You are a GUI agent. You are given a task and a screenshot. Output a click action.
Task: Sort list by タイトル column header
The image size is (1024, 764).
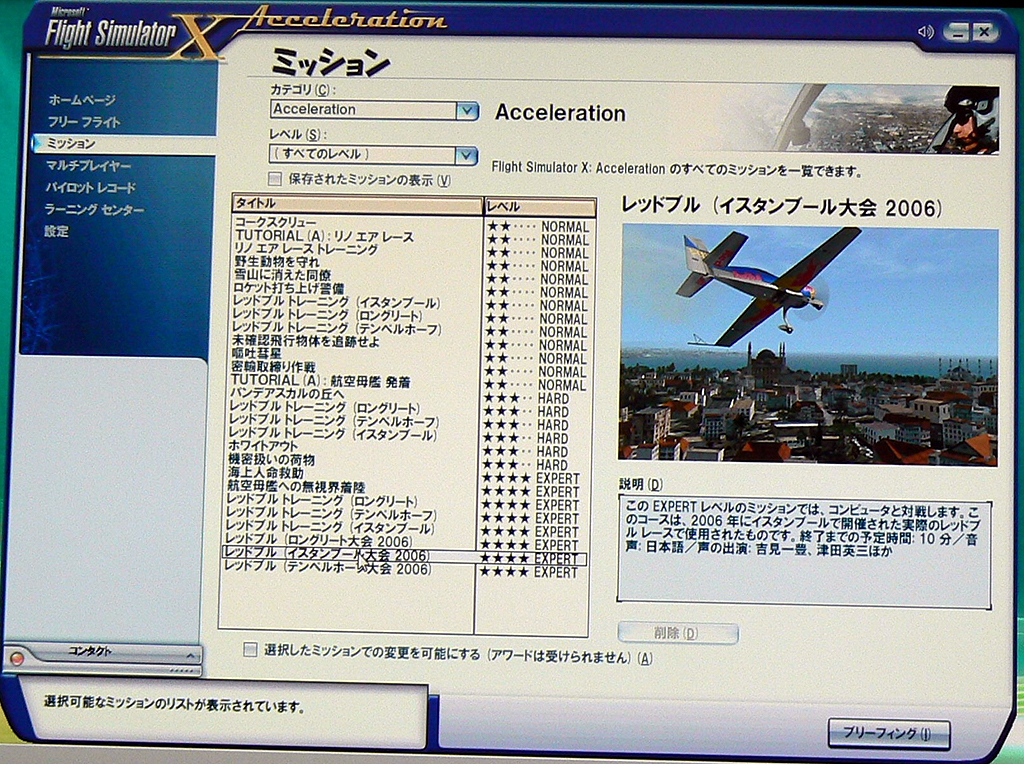pyautogui.click(x=357, y=204)
